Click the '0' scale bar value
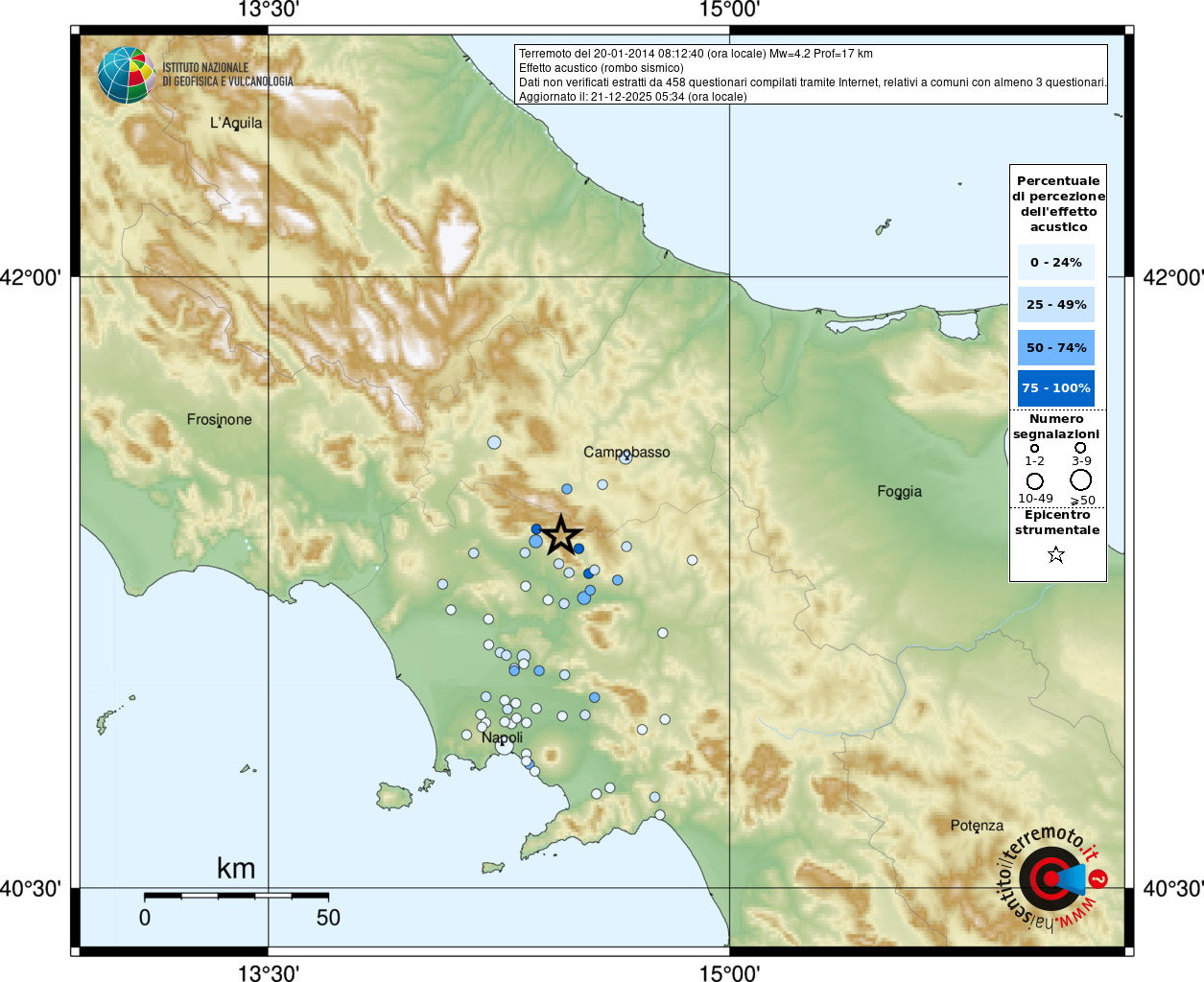The width and height of the screenshot is (1204, 982). point(145,918)
